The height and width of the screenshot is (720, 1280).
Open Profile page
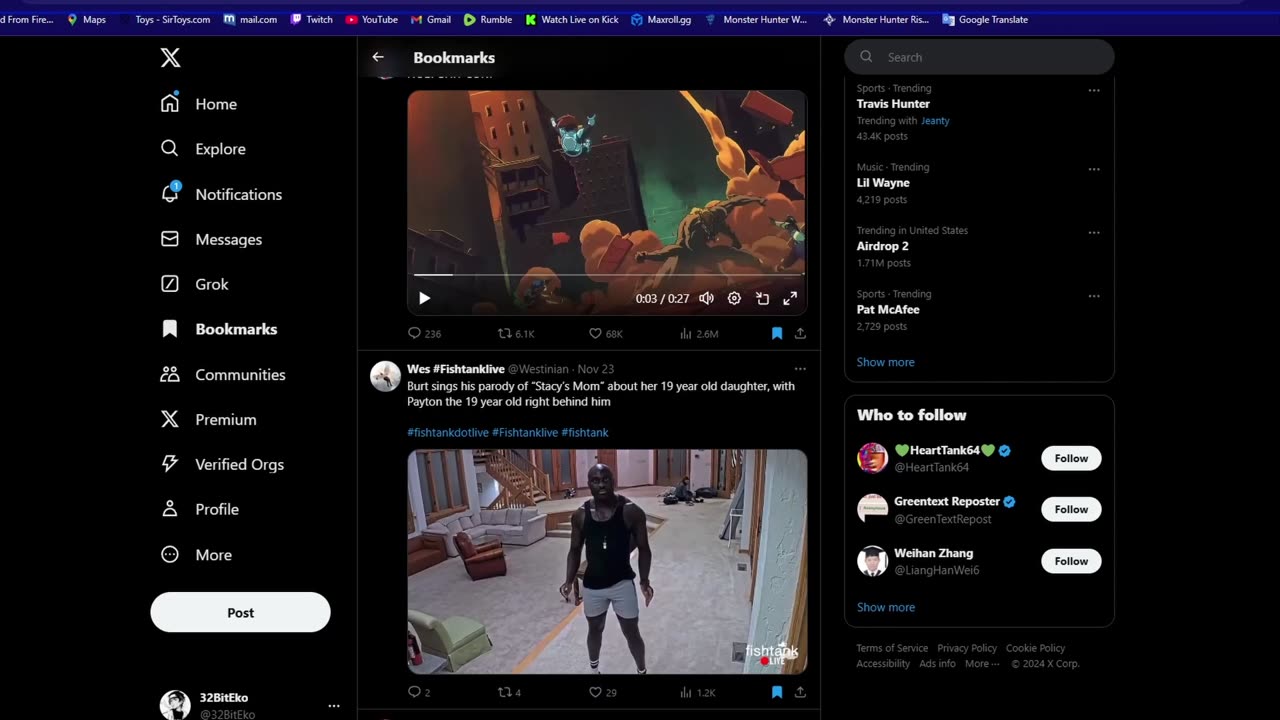coord(200,509)
